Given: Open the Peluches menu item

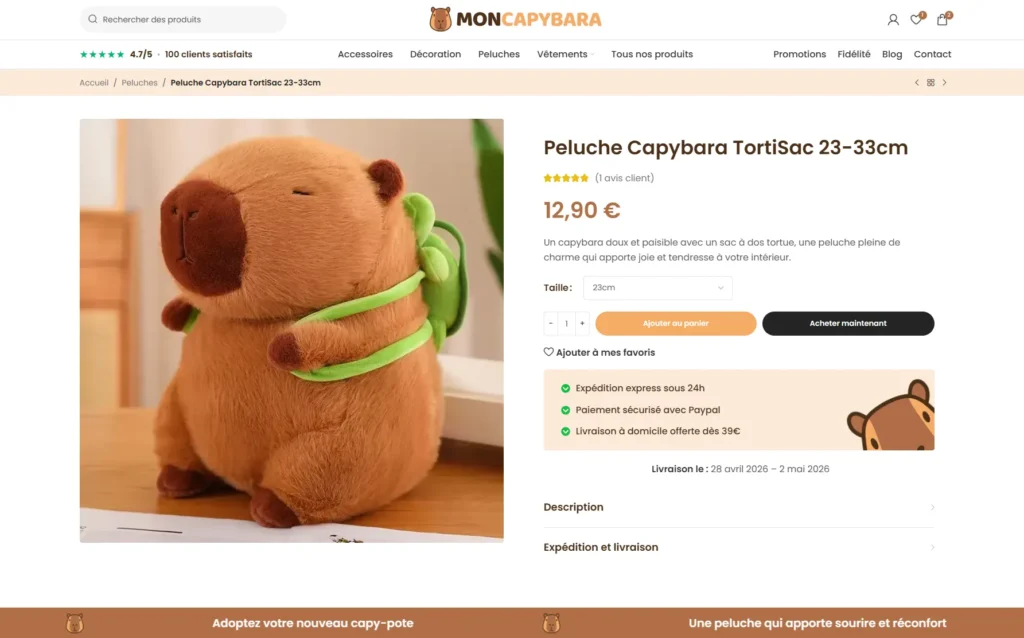Looking at the screenshot, I should 499,54.
